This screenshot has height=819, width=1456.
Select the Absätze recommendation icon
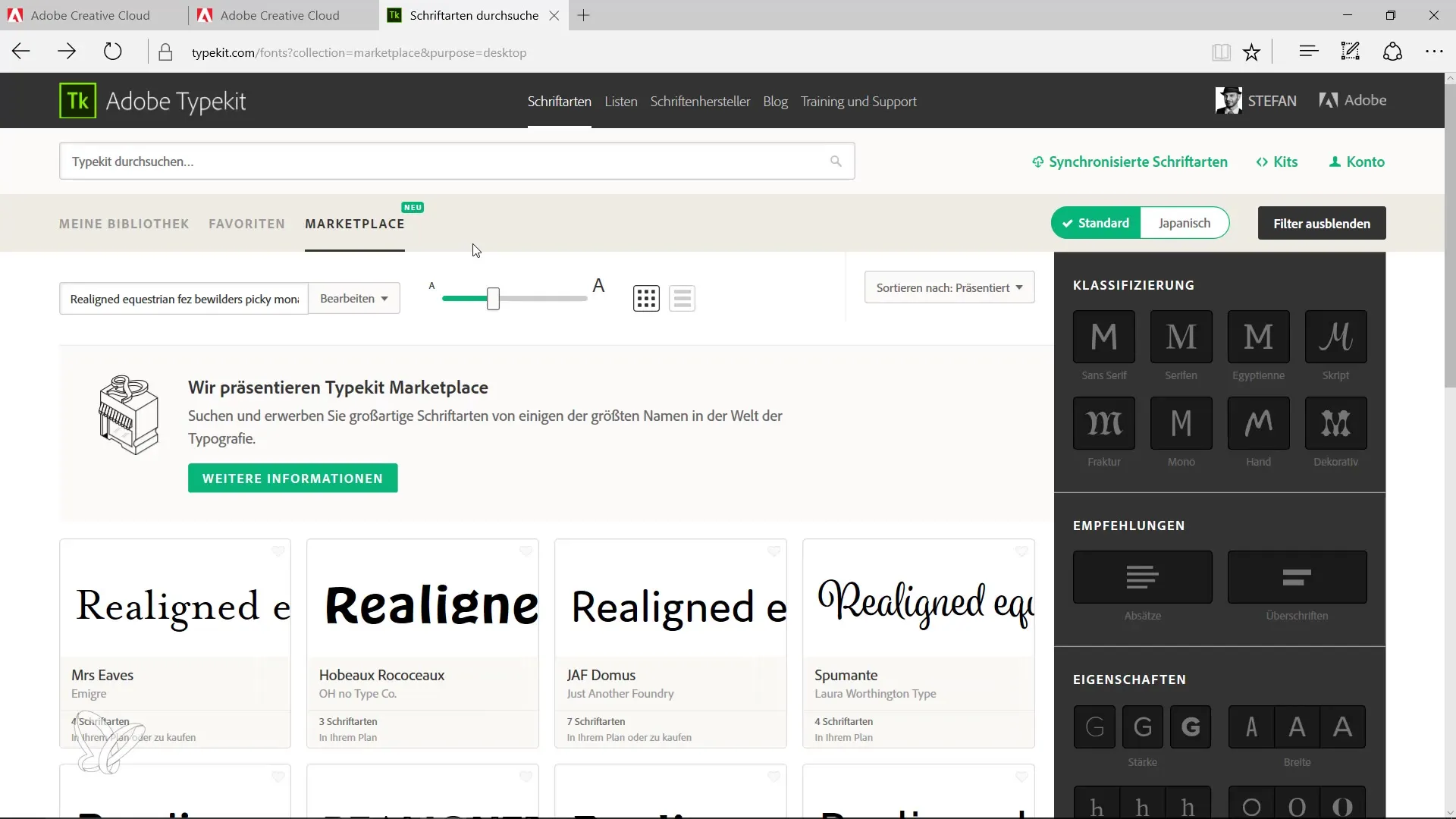1142,577
